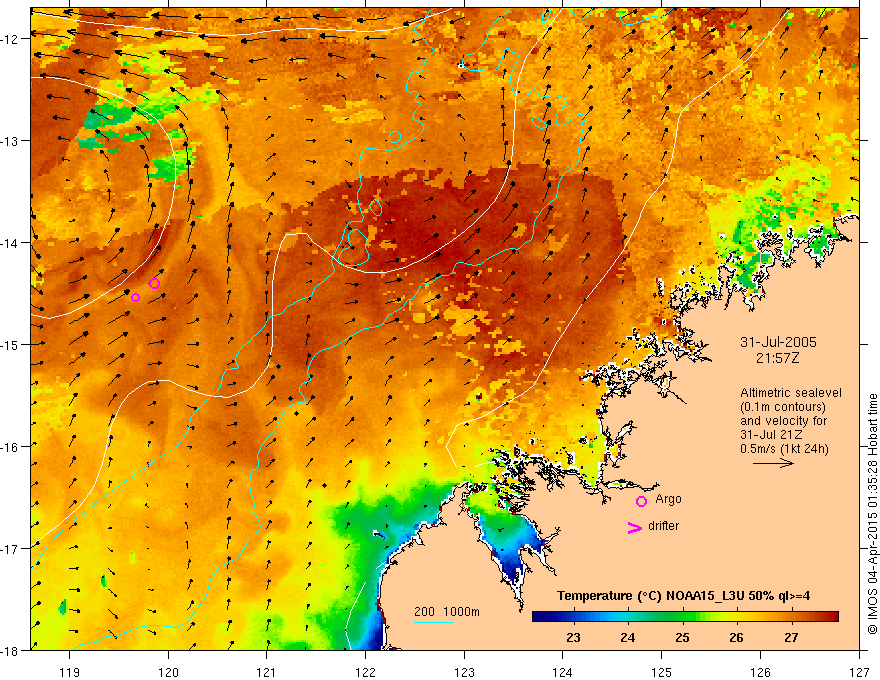Screen dimensions: 880x680
Task: Click the 'Argo' legend label
Action: click(x=668, y=499)
